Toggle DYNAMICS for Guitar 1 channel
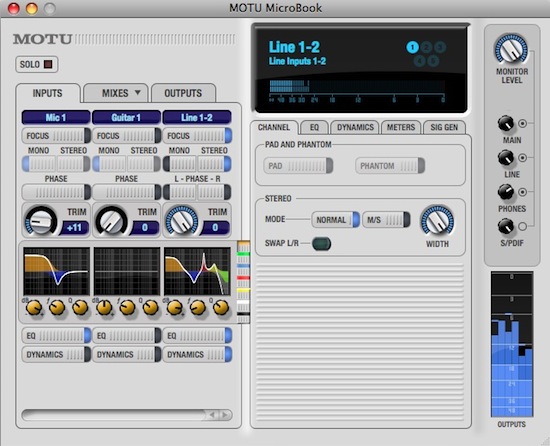550x446 pixels. click(x=127, y=354)
